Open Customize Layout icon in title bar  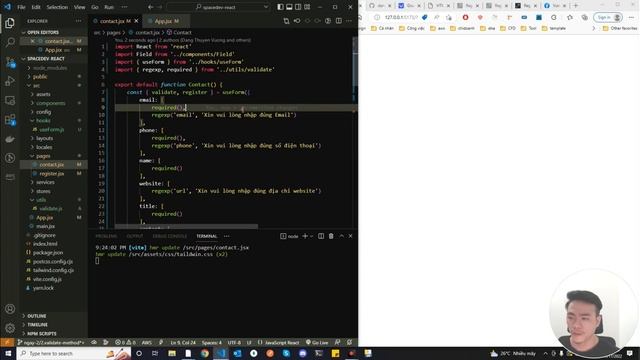click(x=307, y=7)
